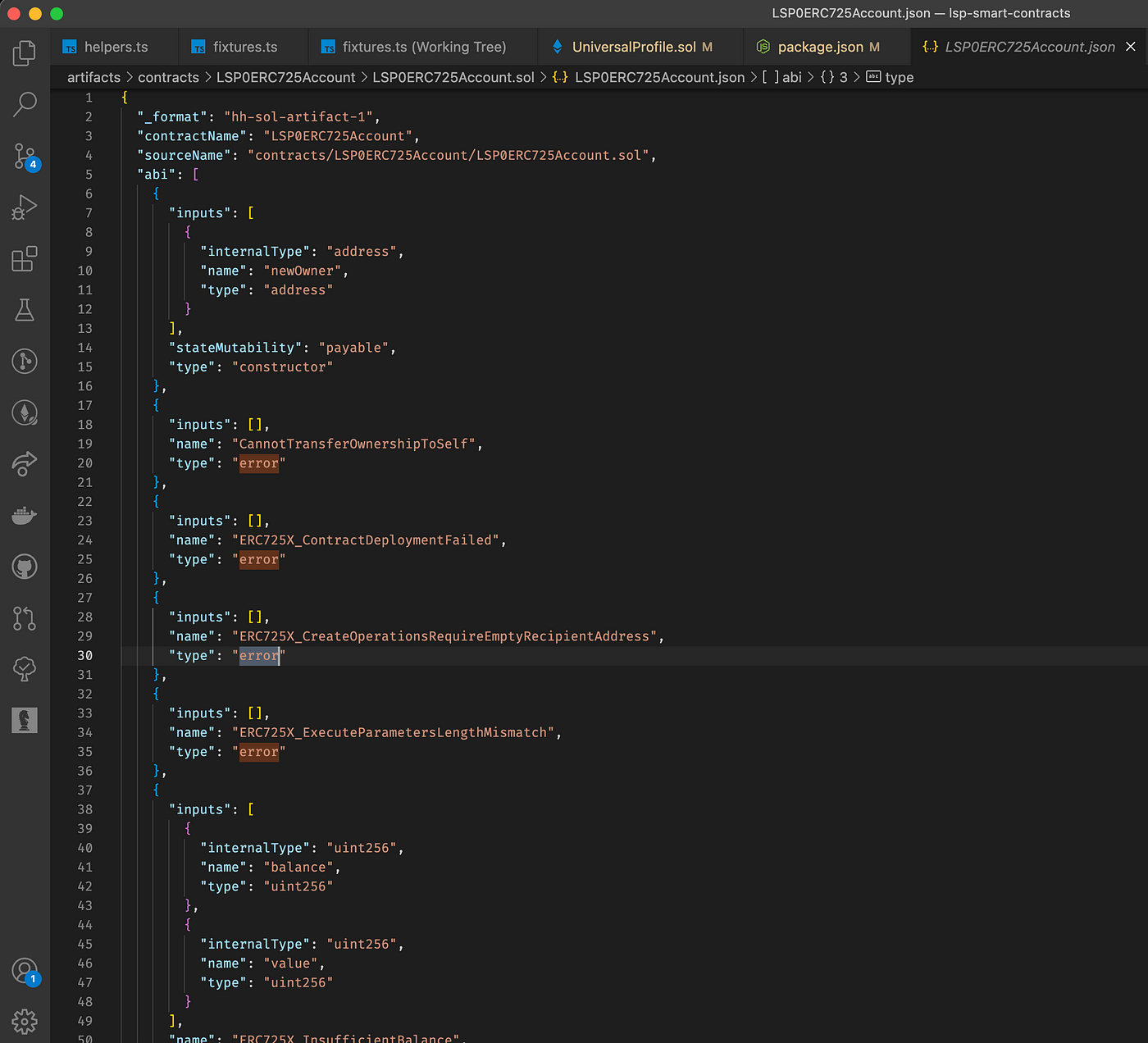Screen dimensions: 1148x1043
Task: Open the Search view in activity bar
Action: click(25, 104)
